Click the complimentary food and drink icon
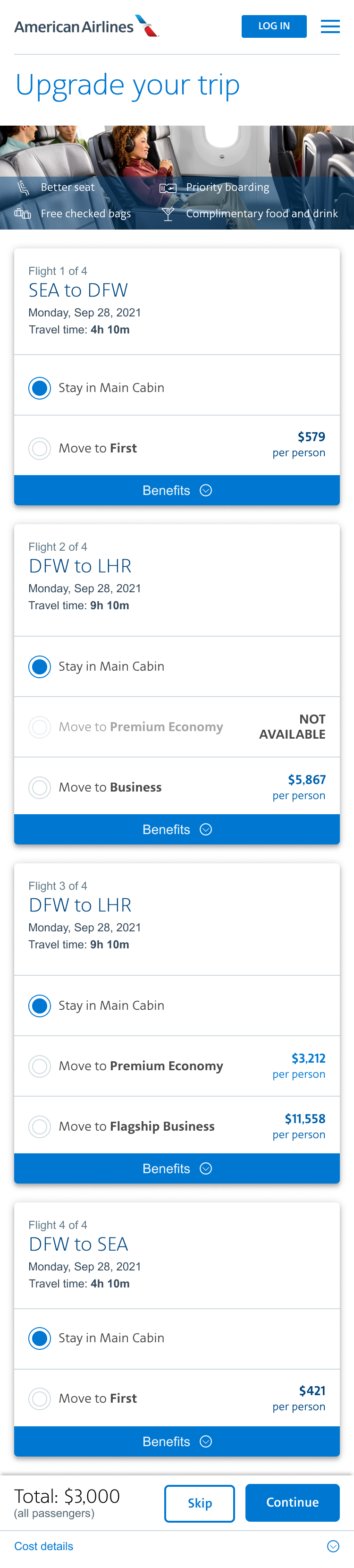Viewport: 354px width, 1568px height. pos(169,213)
